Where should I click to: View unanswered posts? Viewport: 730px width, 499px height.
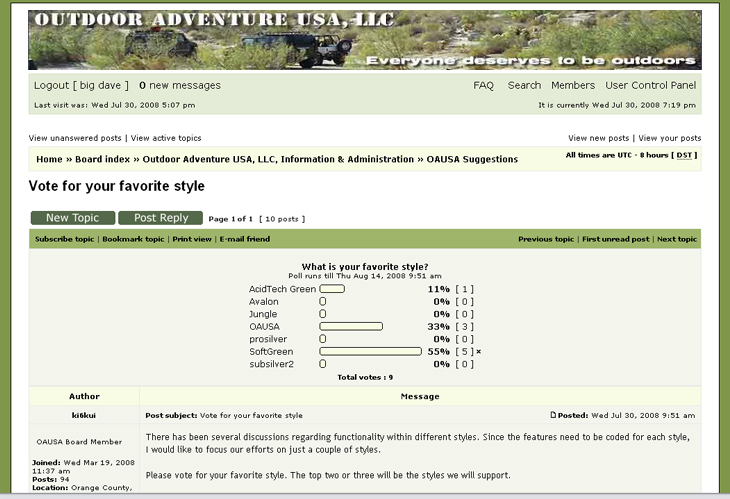tap(75, 138)
